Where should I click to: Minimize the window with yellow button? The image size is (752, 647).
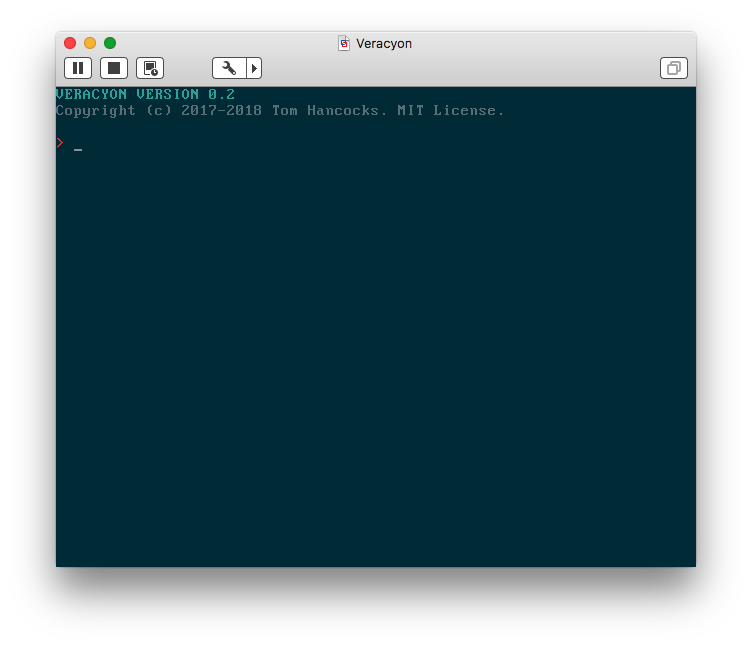click(x=90, y=43)
